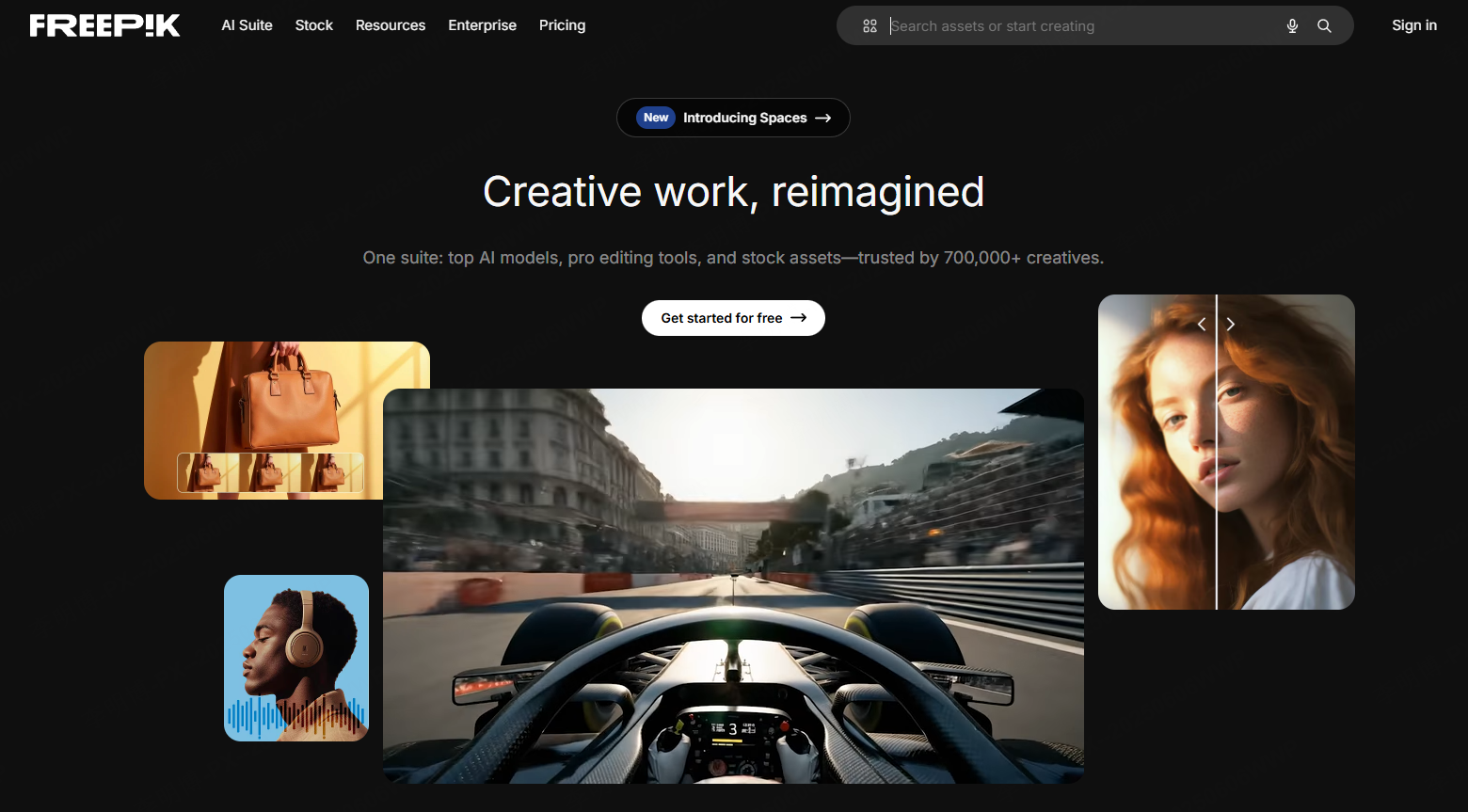Screen dimensions: 1468x812
Task: Click the microphone voice search icon
Action: click(1292, 26)
